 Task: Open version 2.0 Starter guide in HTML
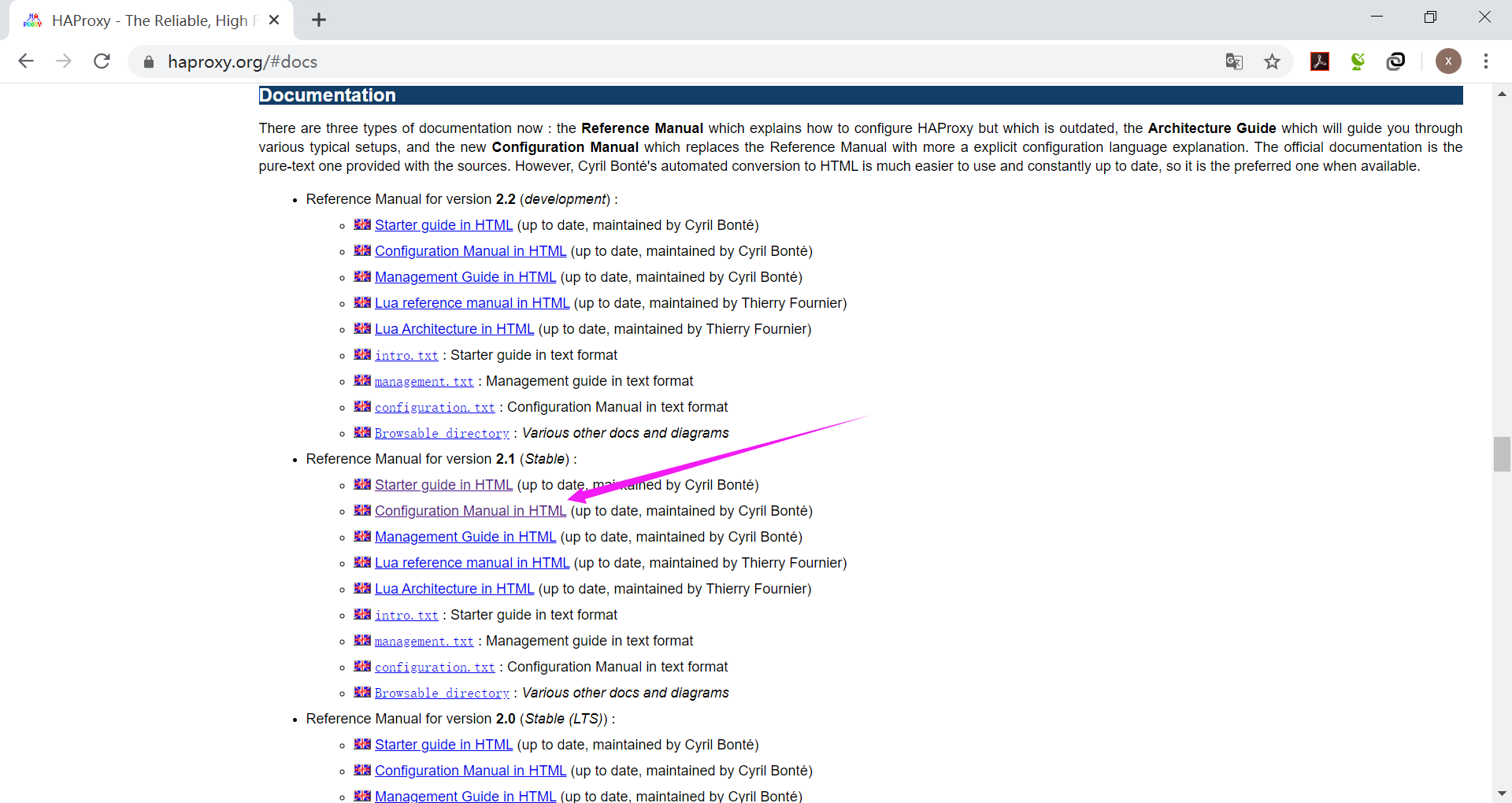coord(443,745)
